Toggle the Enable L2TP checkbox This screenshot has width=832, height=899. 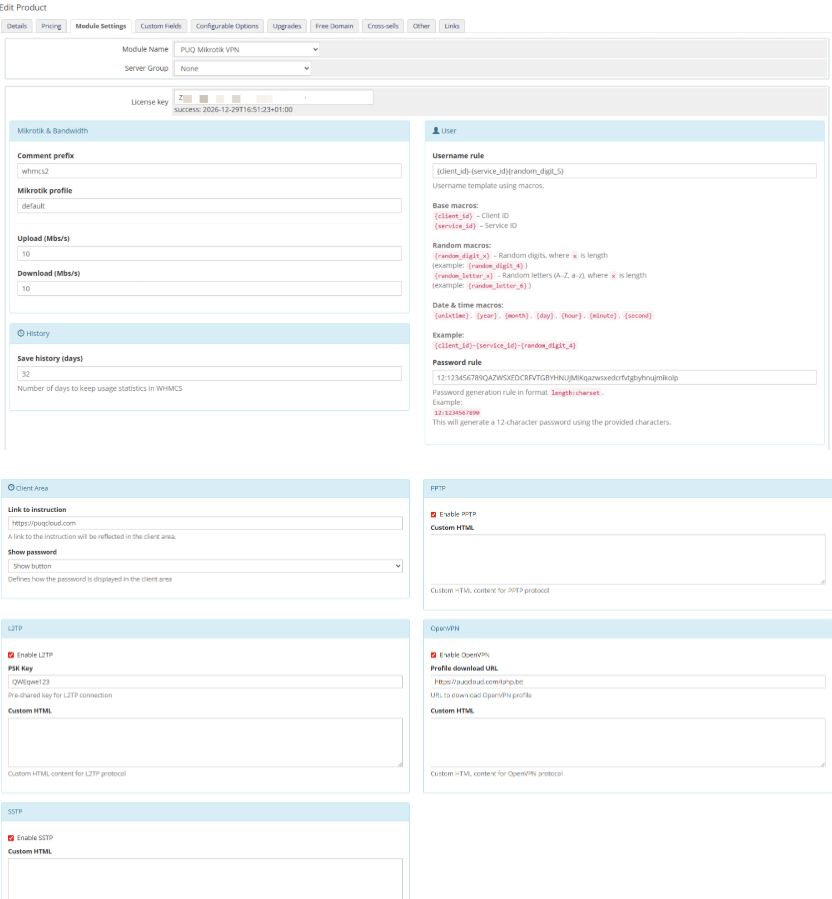11,655
